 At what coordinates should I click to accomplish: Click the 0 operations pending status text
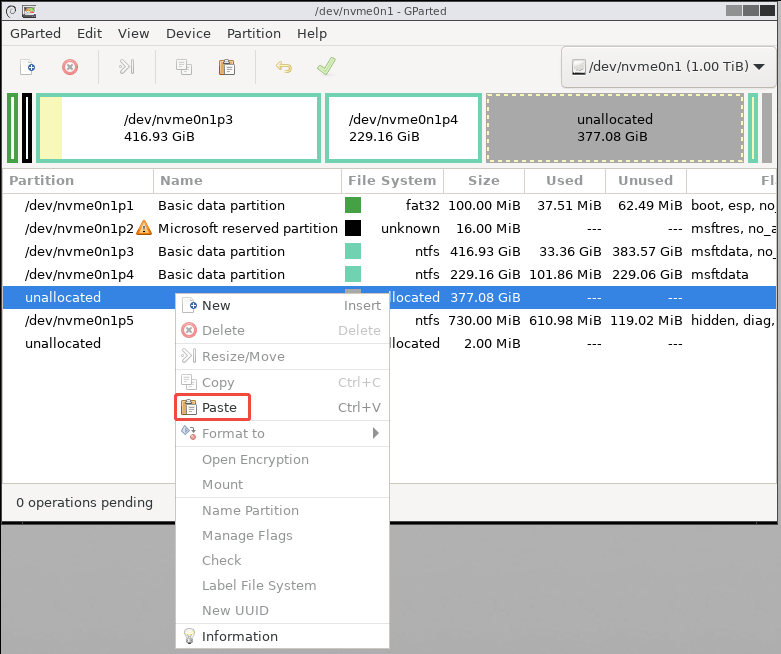tap(84, 502)
